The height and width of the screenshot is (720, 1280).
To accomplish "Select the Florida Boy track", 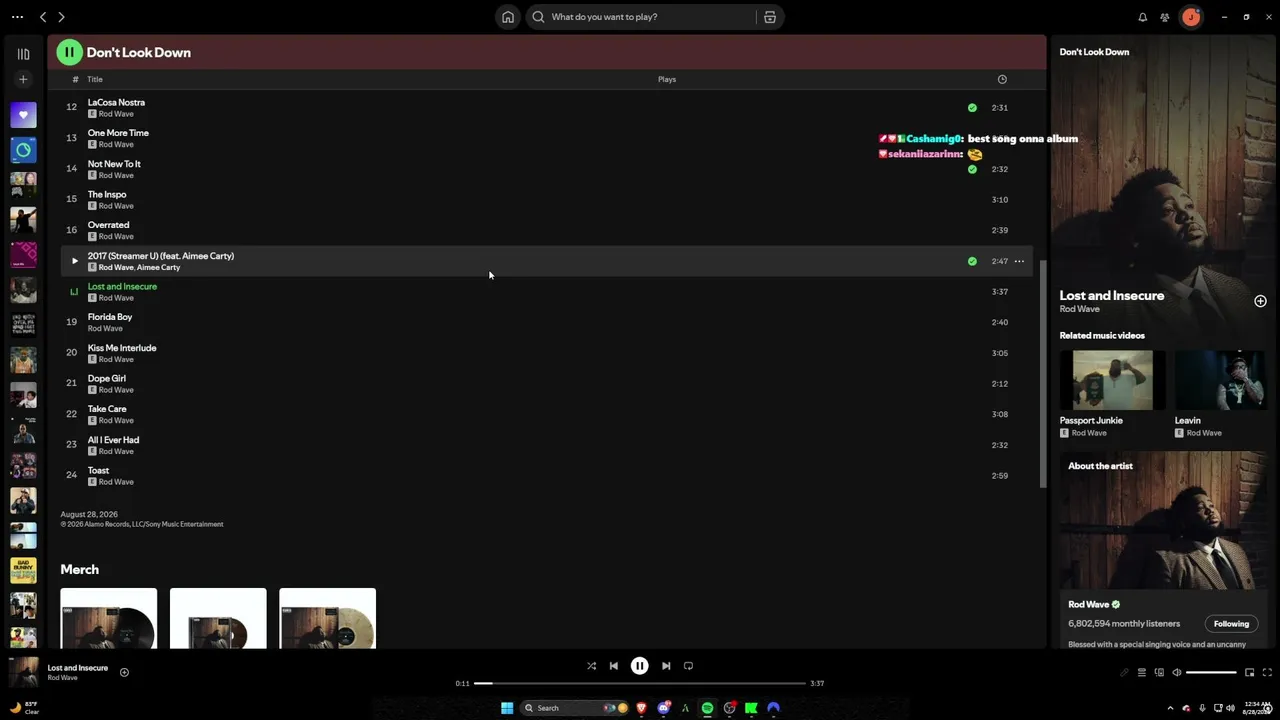I will point(546,322).
